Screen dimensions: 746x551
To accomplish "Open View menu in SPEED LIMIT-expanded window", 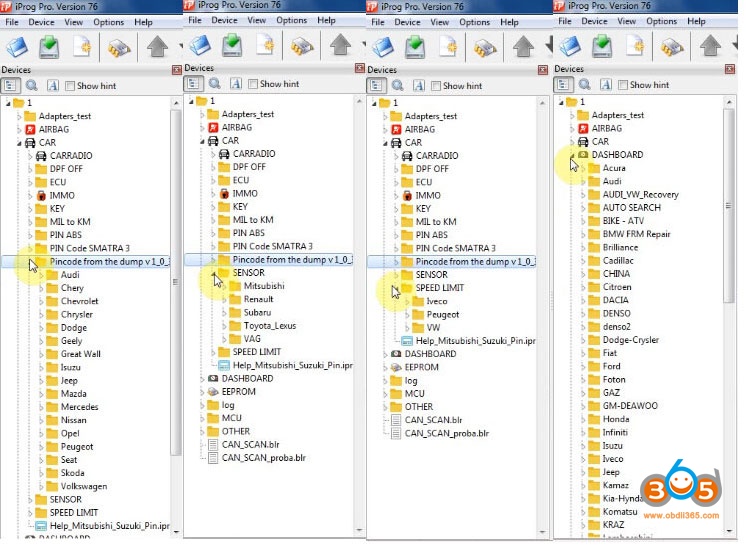I will click(440, 22).
